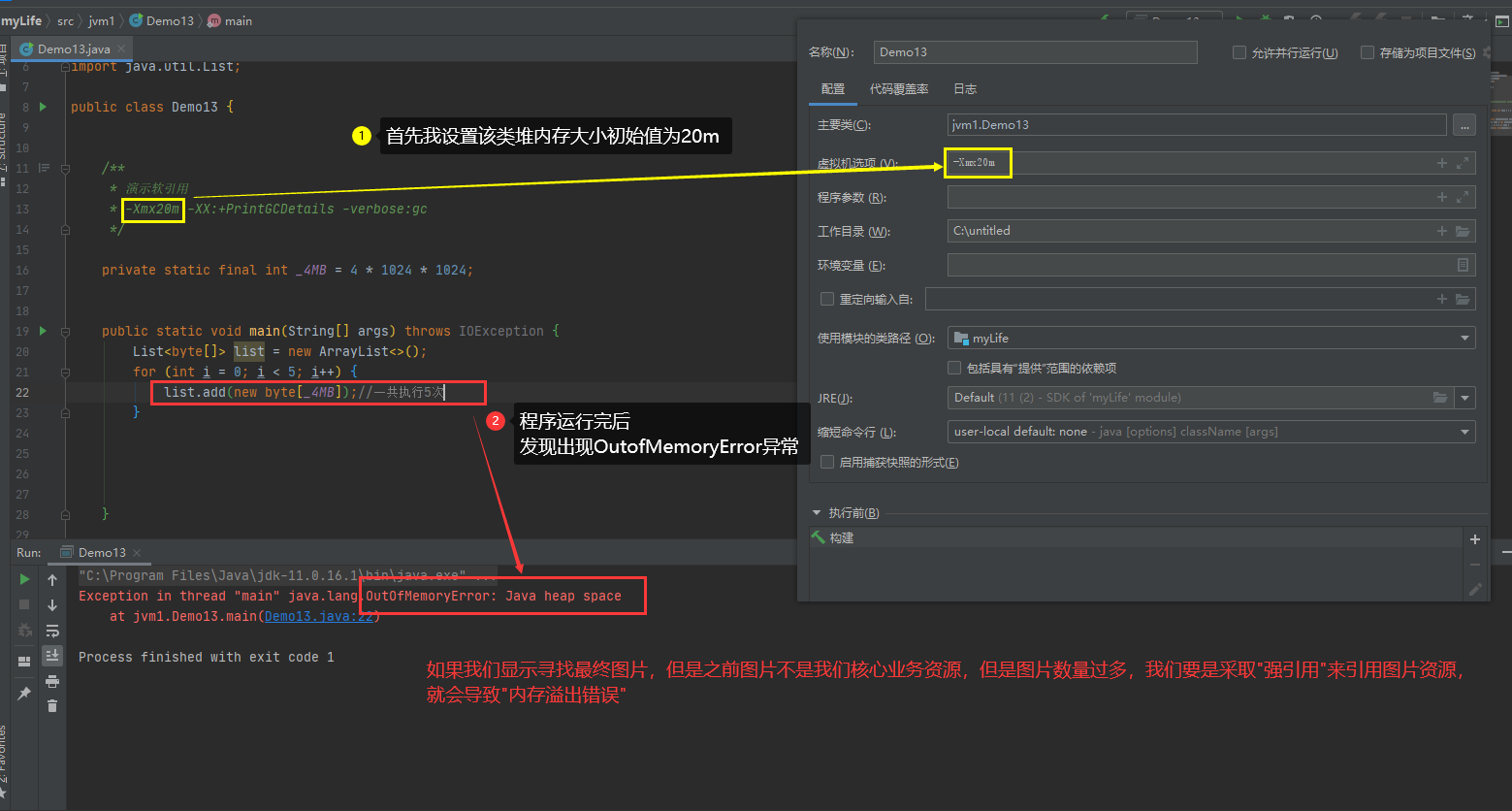The height and width of the screenshot is (811, 1512).
Task: Open environment variables editor icon
Action: 1463,265
